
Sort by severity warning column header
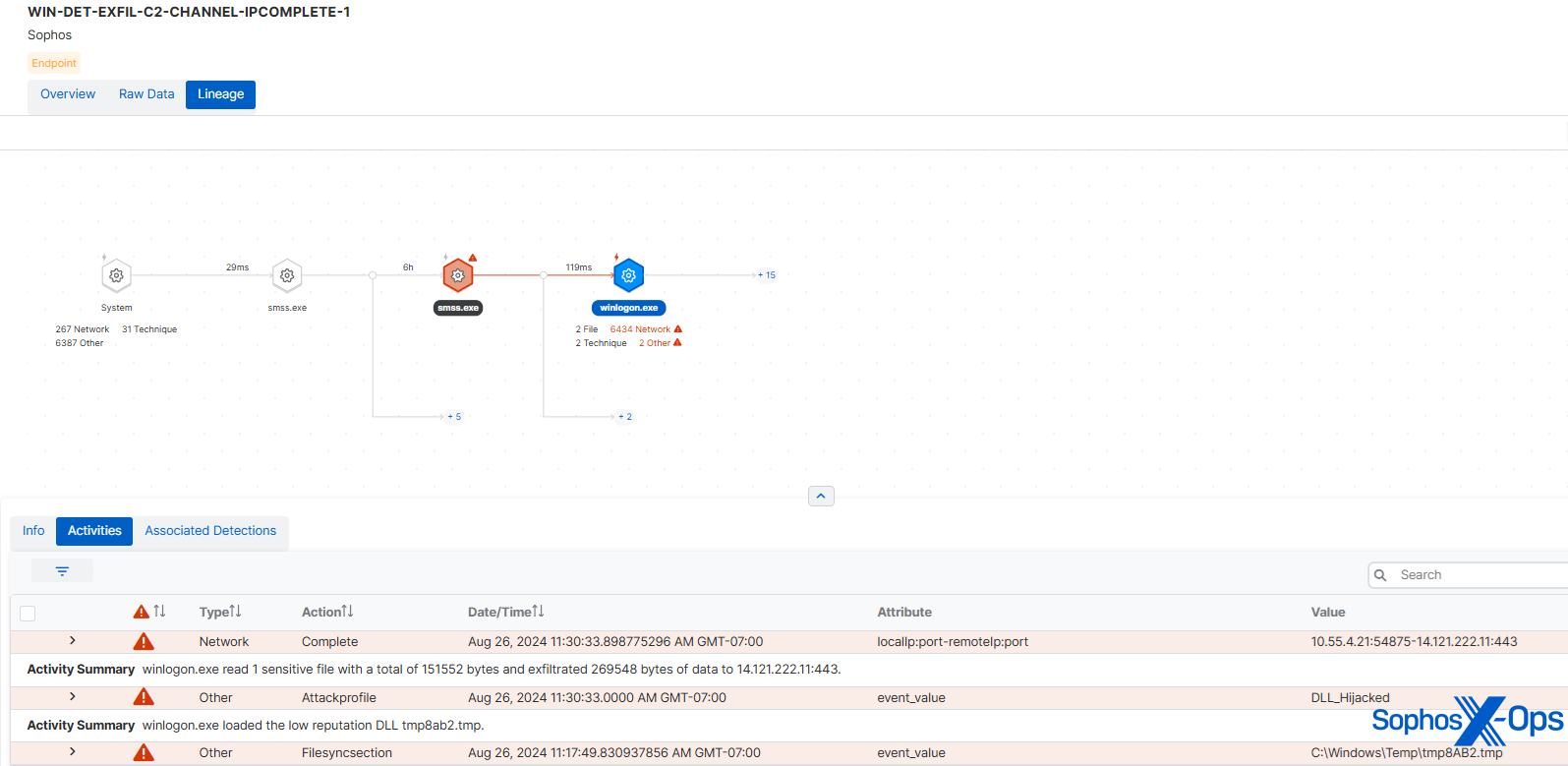[x=149, y=612]
